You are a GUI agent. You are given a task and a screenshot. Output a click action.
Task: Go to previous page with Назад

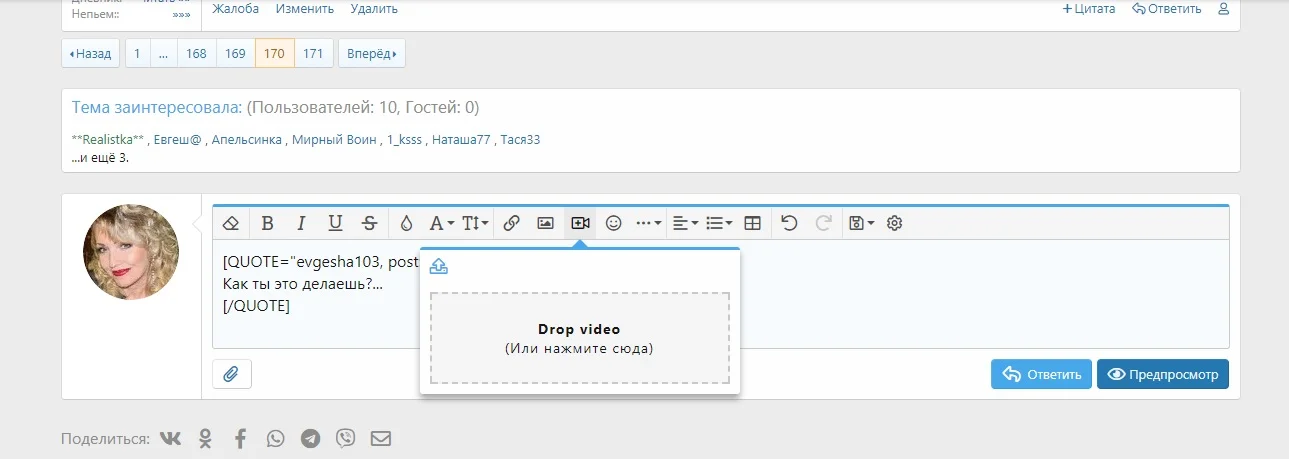click(x=91, y=53)
